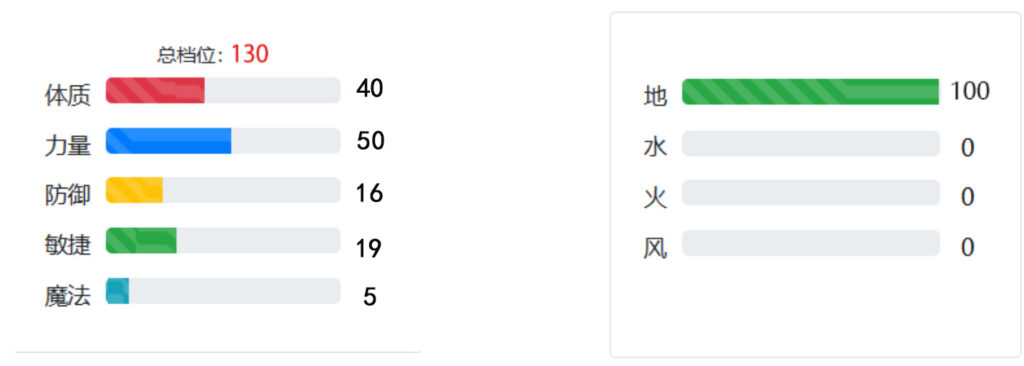The height and width of the screenshot is (366, 1024).
Task: Click the teal 魔法 progress bar
Action: point(223,291)
